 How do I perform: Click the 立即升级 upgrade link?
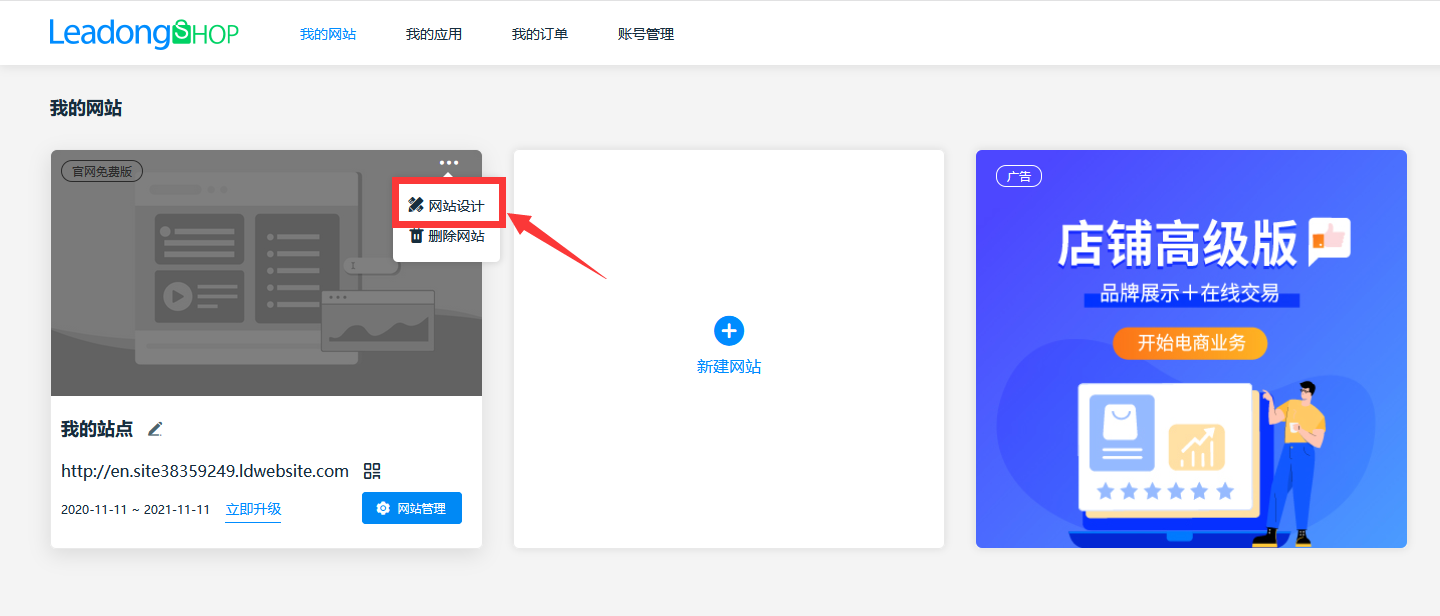[253, 509]
